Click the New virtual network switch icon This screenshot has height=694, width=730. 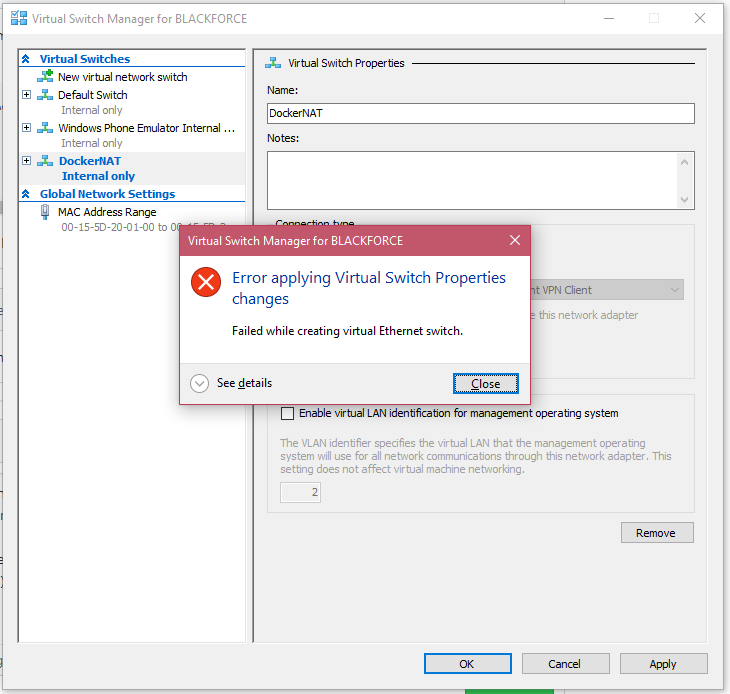tap(45, 76)
